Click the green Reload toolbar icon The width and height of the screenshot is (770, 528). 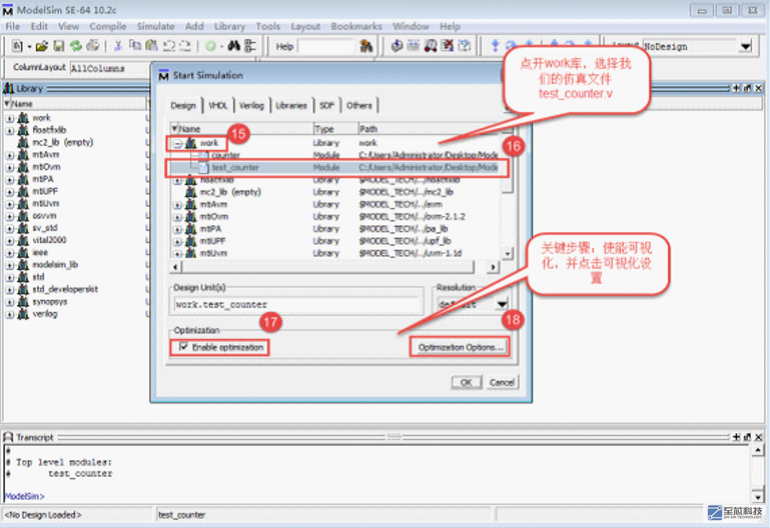76,46
